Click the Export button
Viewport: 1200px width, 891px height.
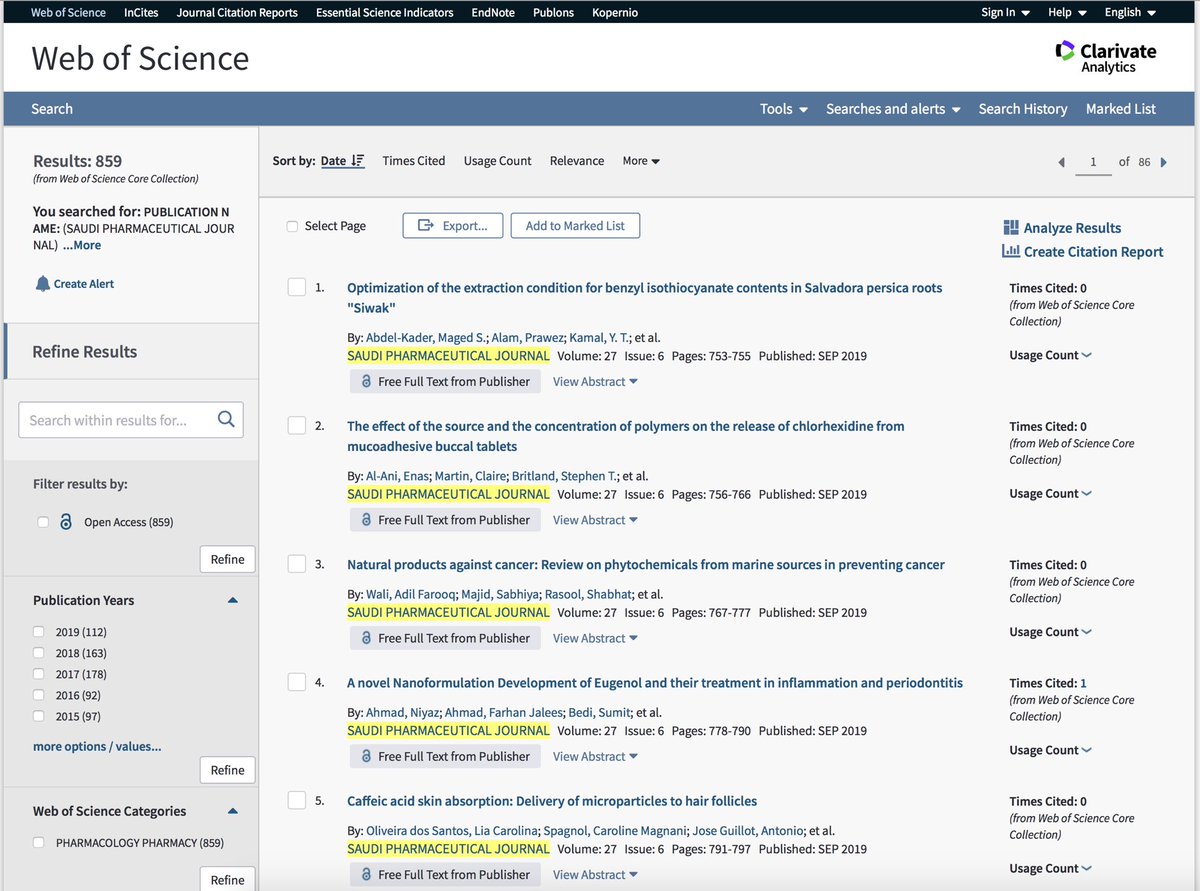pyautogui.click(x=452, y=226)
